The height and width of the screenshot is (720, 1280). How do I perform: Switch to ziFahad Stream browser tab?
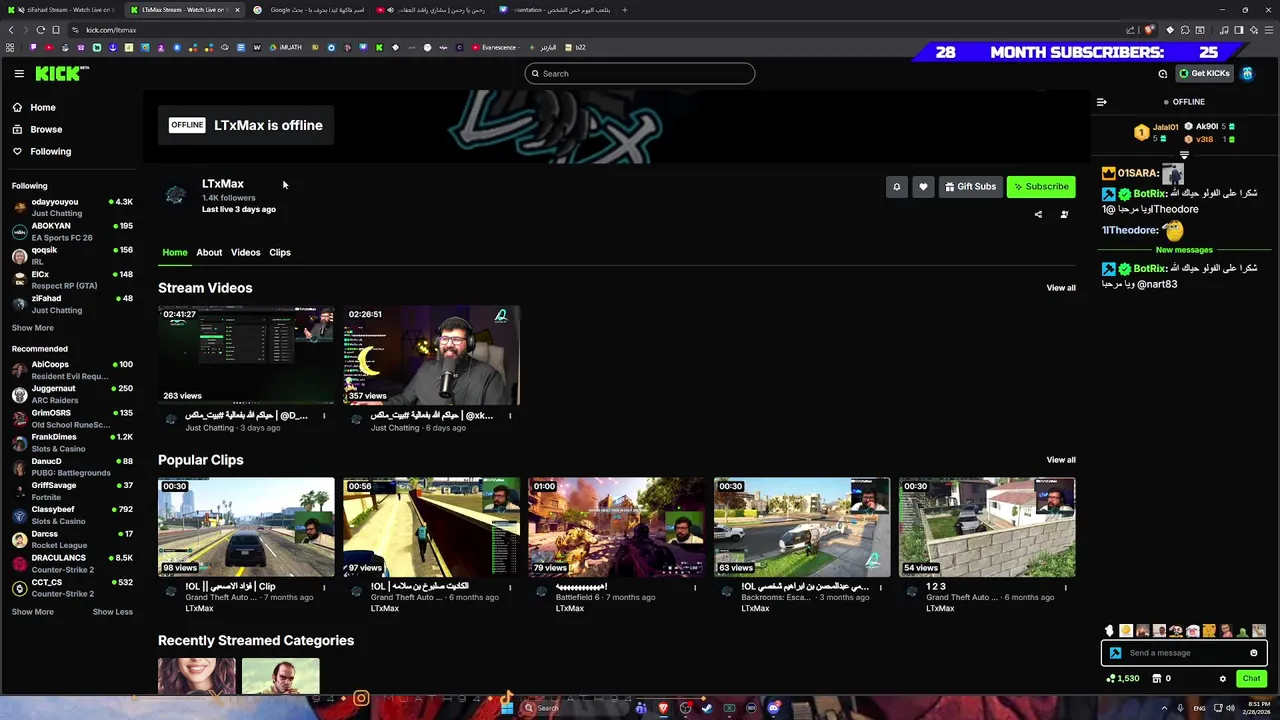click(x=61, y=10)
